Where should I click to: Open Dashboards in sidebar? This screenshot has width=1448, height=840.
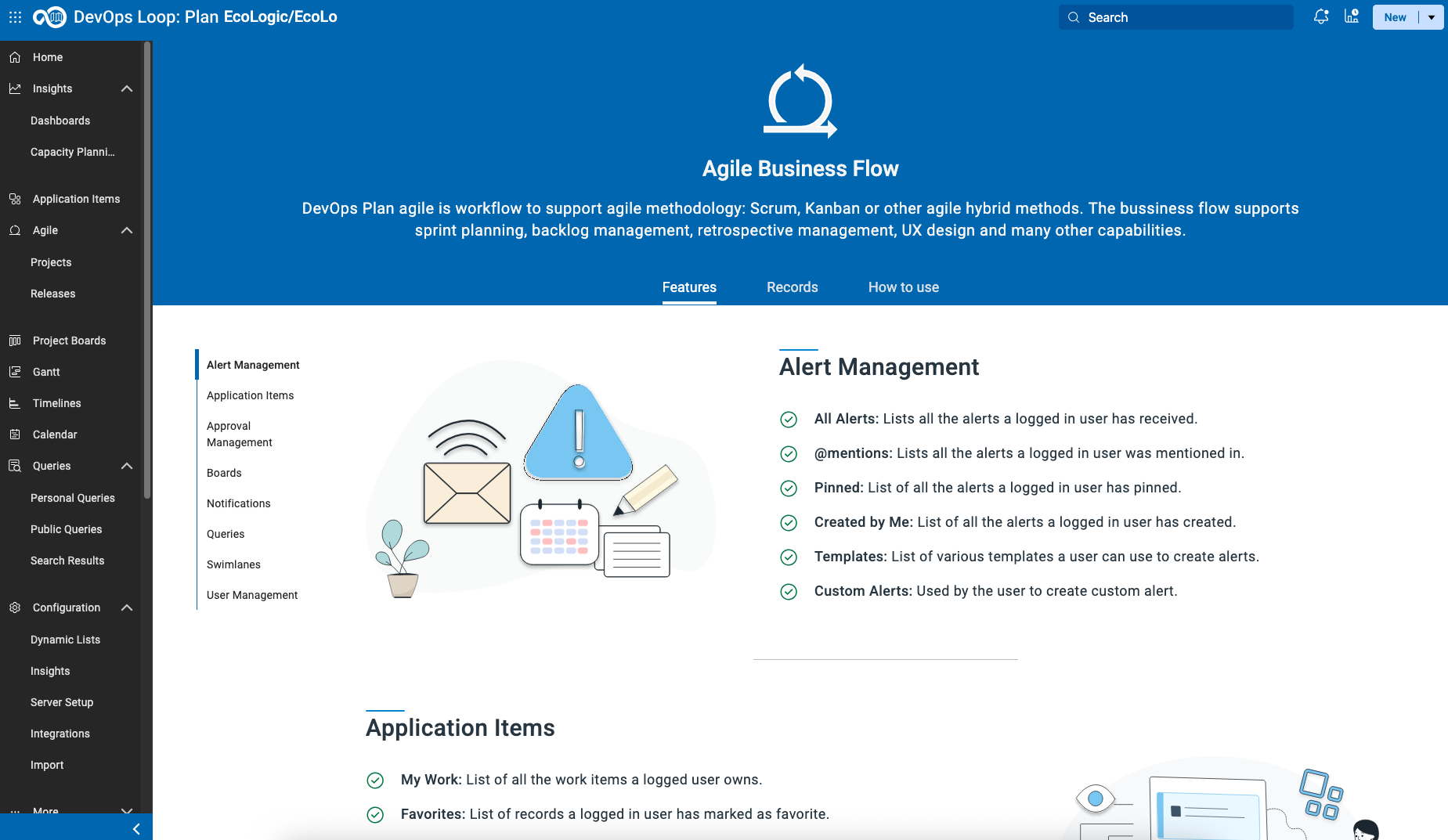click(x=60, y=121)
